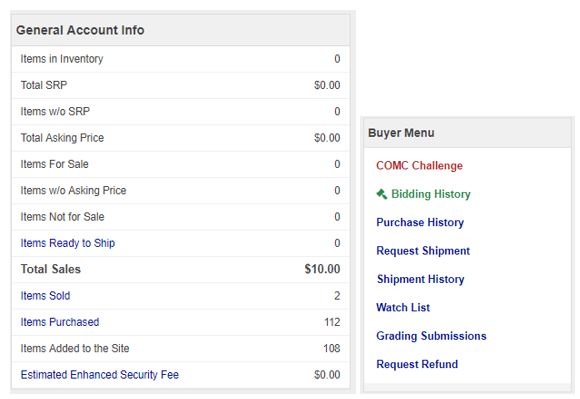Image resolution: width=580 pixels, height=399 pixels.
Task: Click the $10.00 Total Sales amount
Action: coord(322,269)
